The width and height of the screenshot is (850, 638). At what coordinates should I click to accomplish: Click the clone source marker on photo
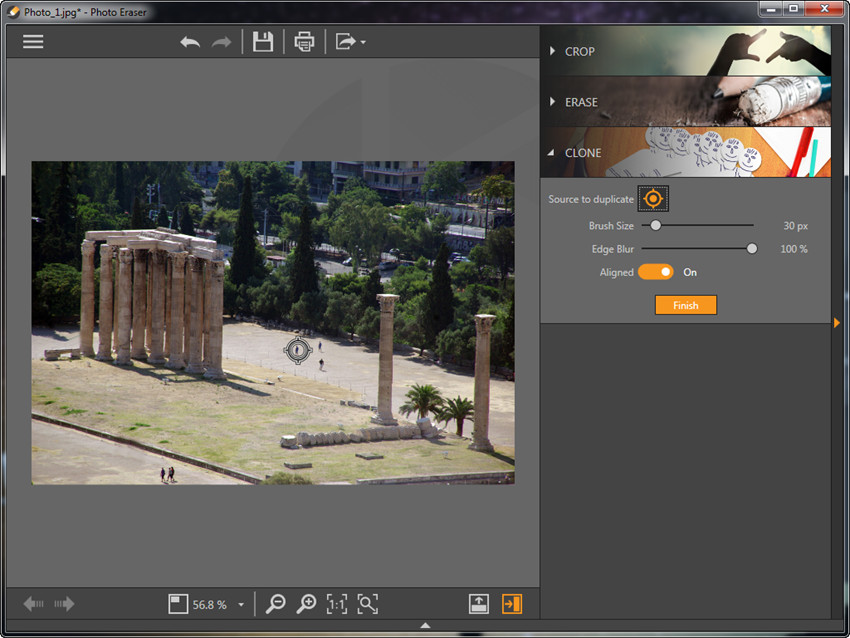298,350
